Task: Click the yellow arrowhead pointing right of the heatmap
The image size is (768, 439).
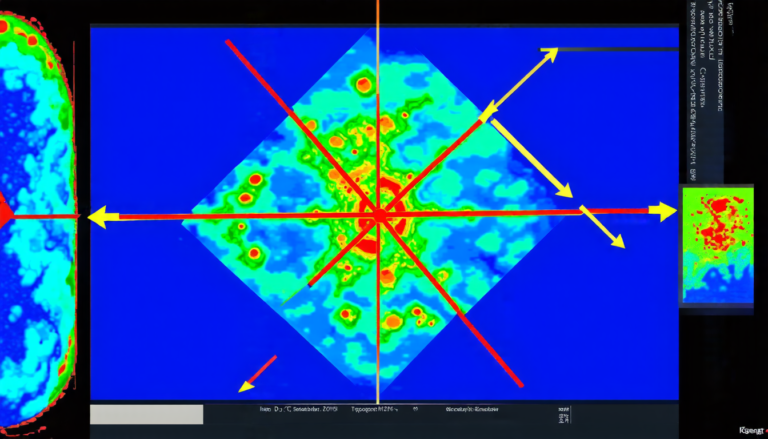Action: click(x=665, y=211)
